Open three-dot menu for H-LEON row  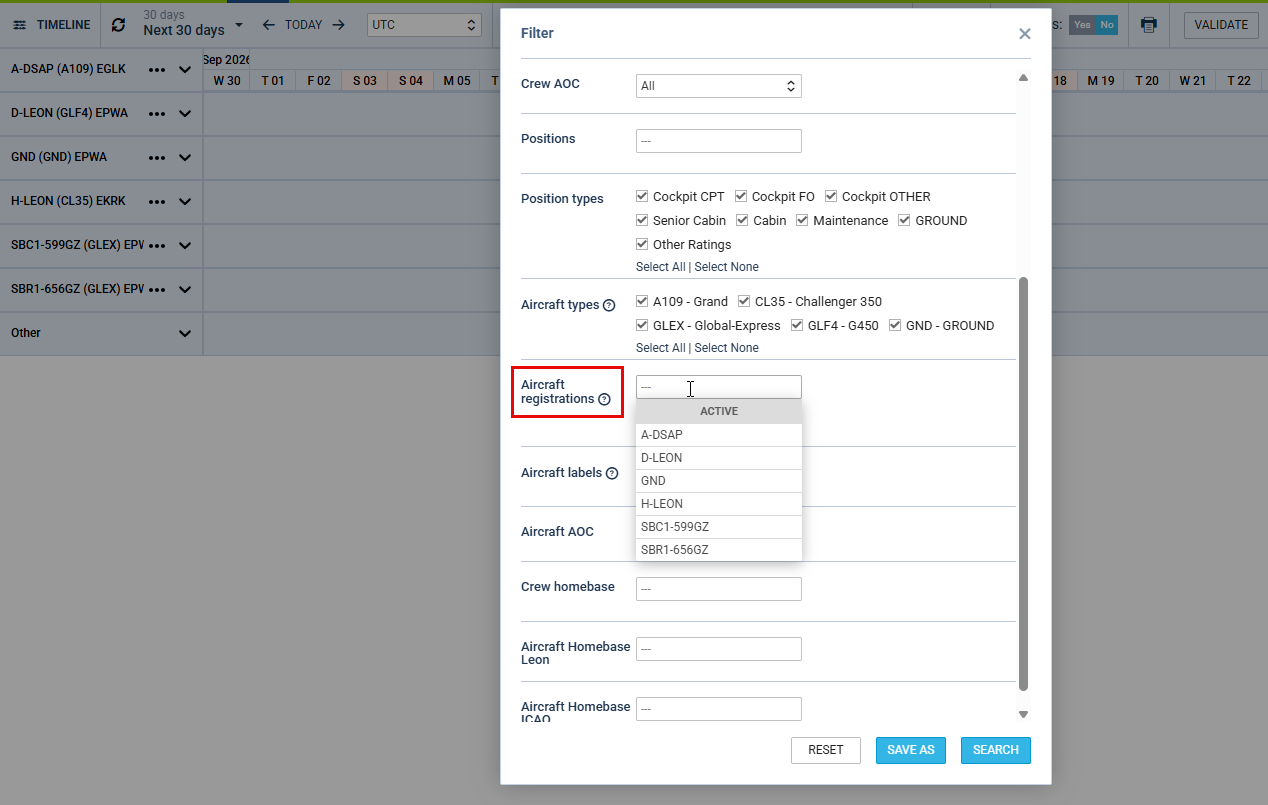coord(157,202)
